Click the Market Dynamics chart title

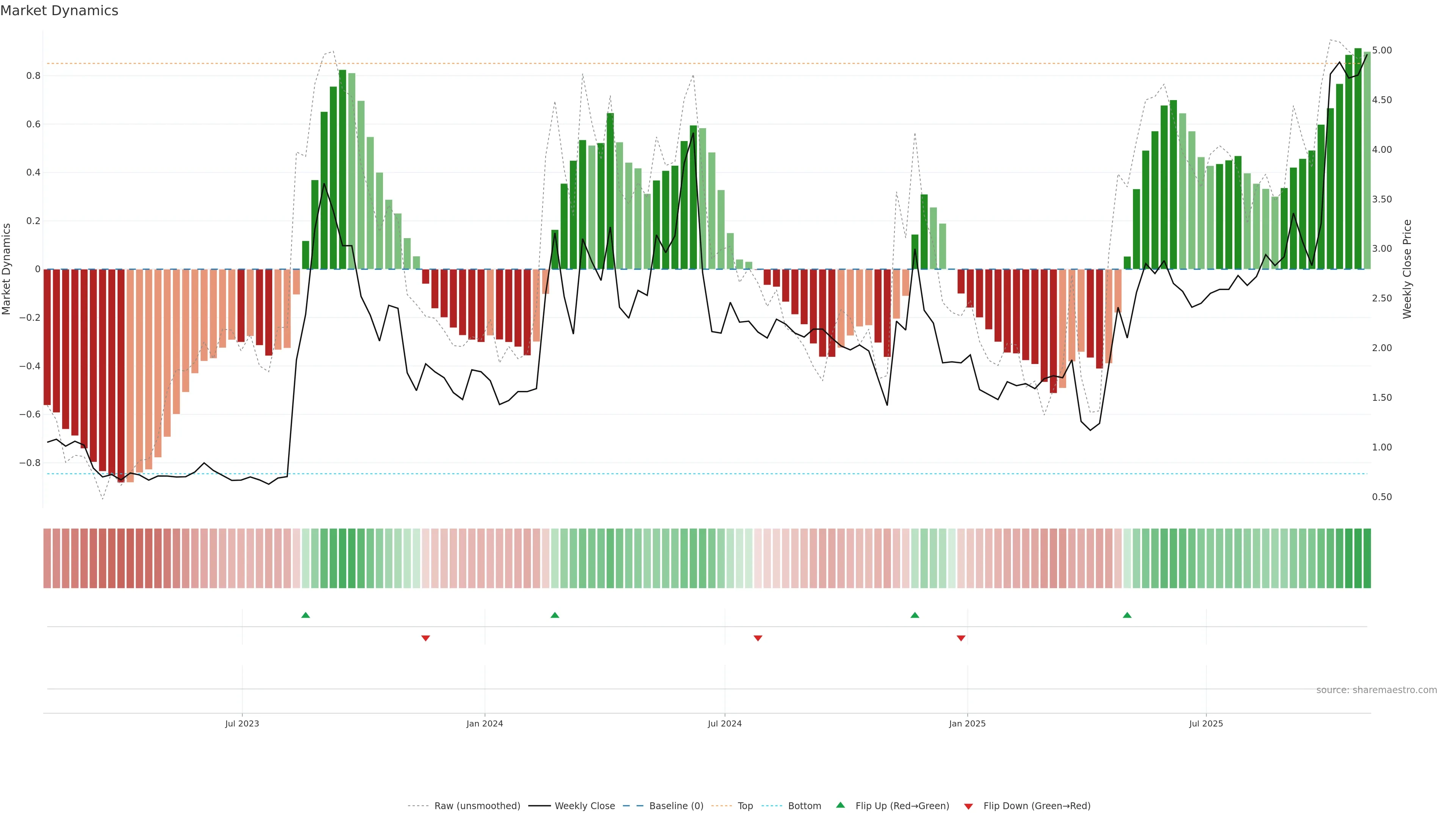pyautogui.click(x=60, y=11)
